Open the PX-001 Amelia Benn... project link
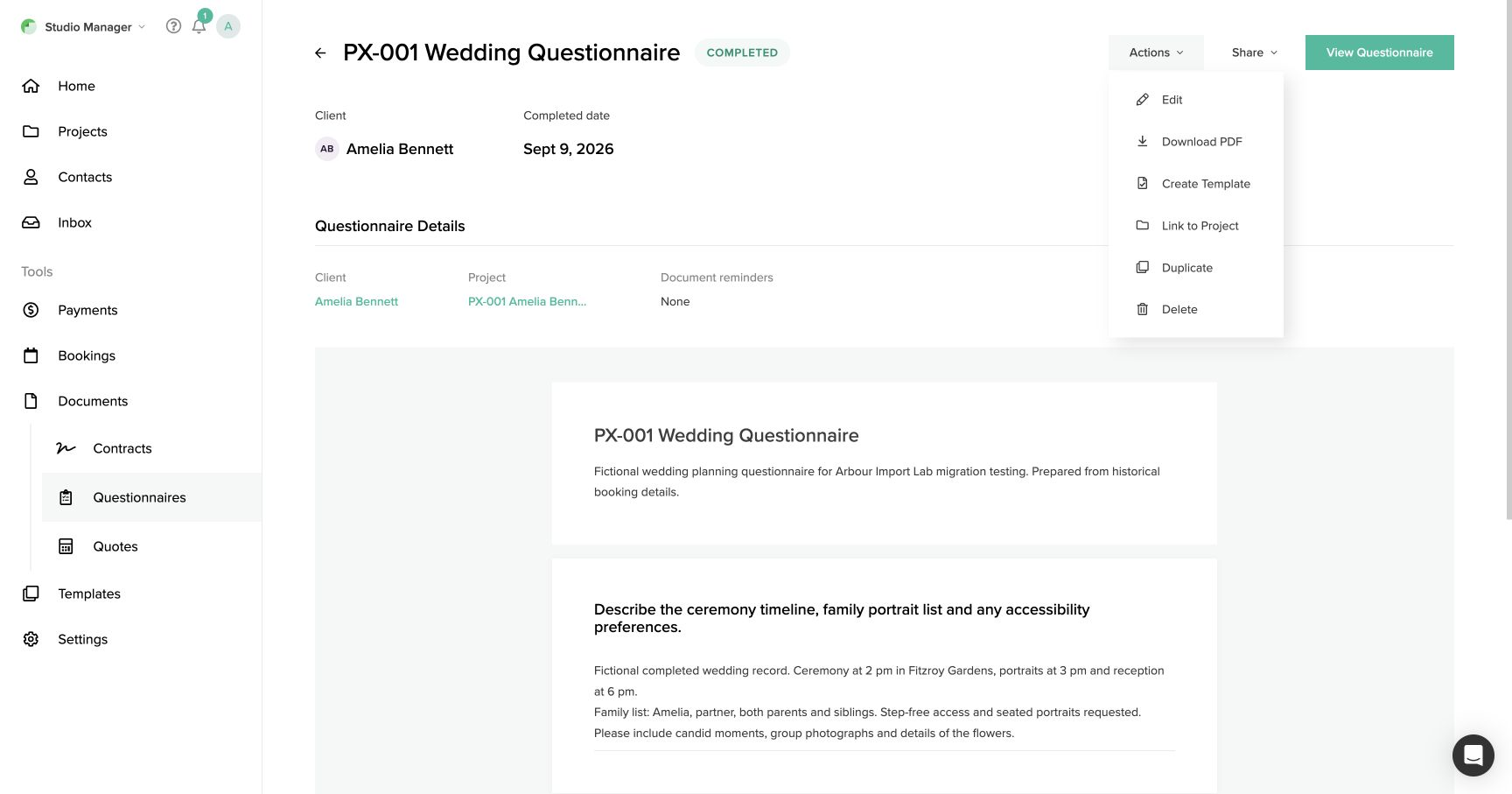 point(527,301)
